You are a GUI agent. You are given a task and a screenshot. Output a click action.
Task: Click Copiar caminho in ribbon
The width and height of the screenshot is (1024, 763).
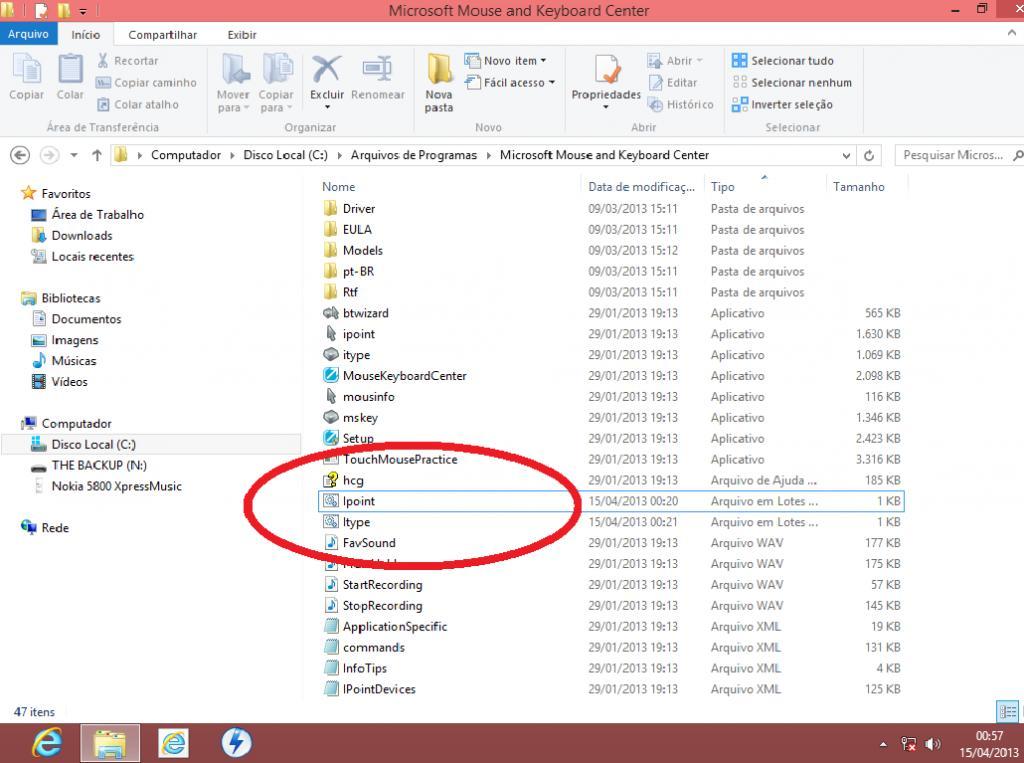tap(146, 82)
